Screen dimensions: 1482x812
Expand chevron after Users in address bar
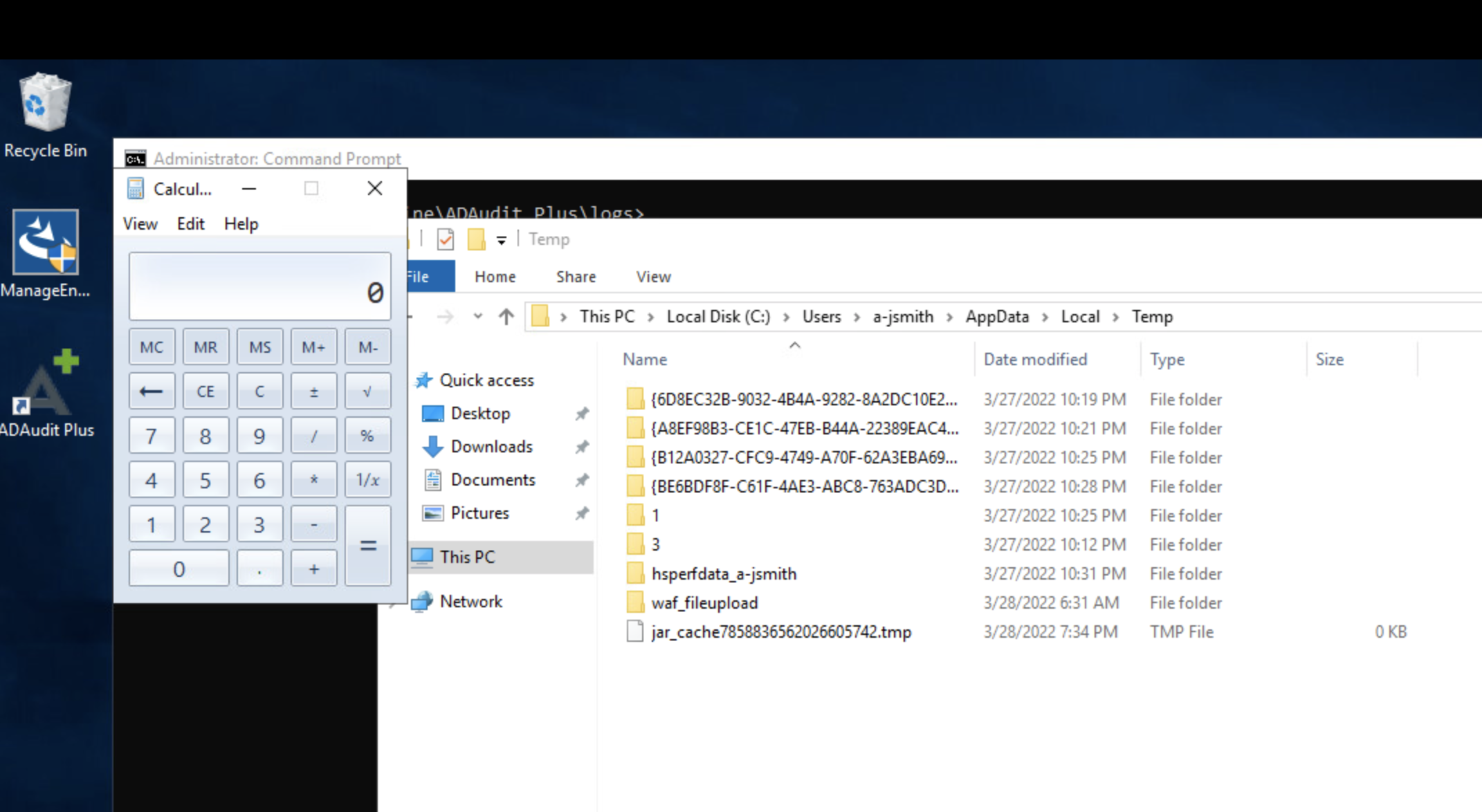click(x=857, y=317)
